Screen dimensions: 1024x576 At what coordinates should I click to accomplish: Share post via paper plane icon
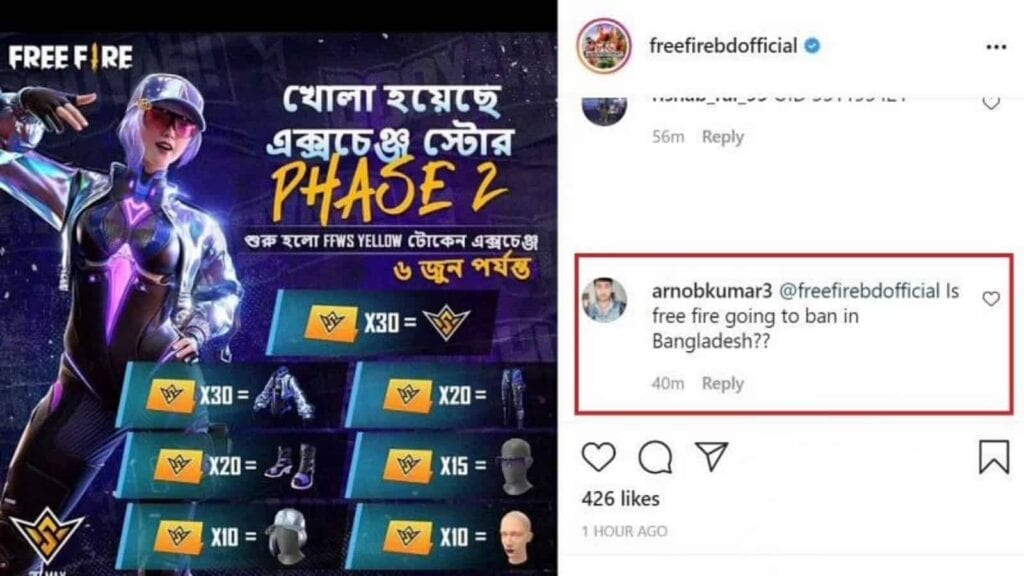[711, 456]
